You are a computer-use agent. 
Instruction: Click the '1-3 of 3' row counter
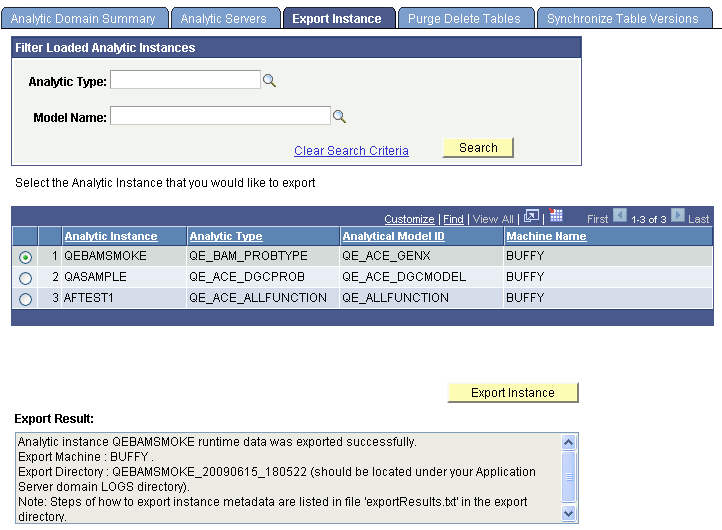point(648,220)
